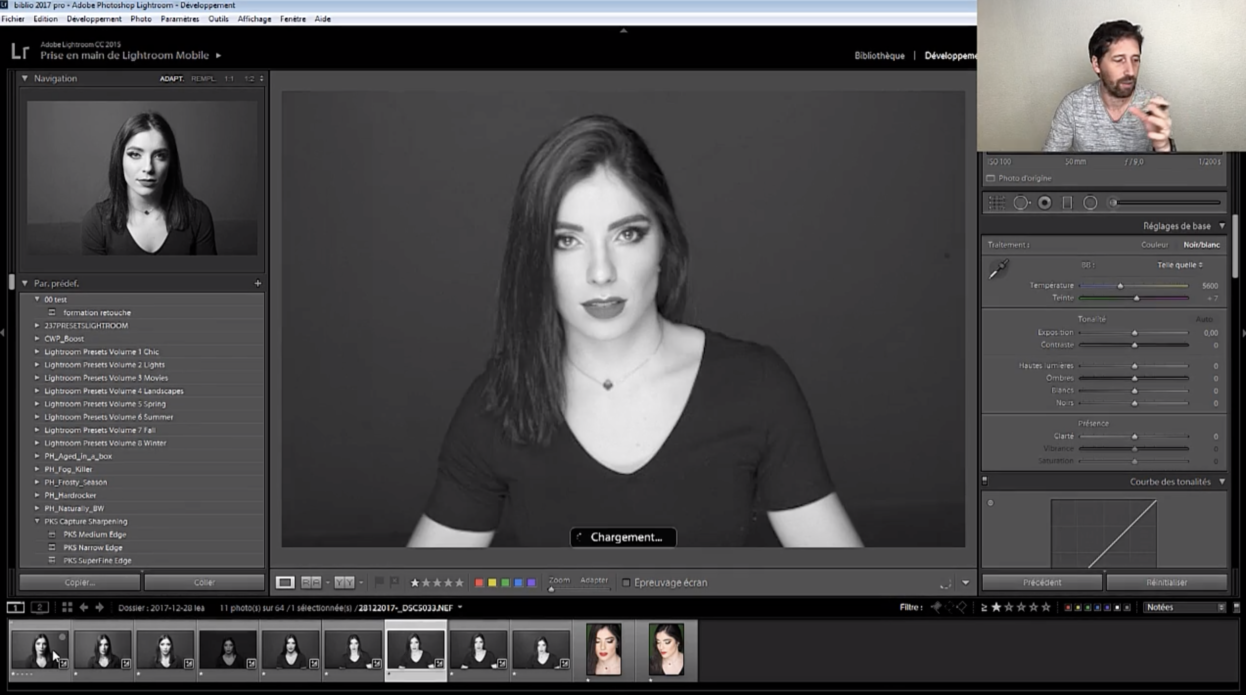Image resolution: width=1246 pixels, height=695 pixels.
Task: Open the main window display button 1
Action: click(16, 607)
